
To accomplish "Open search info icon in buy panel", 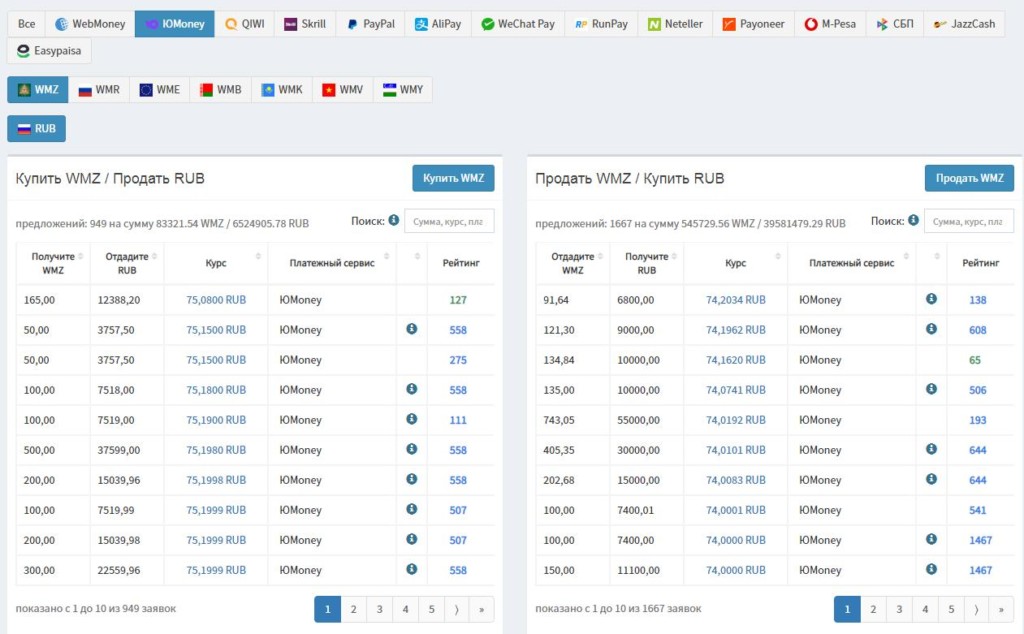I will [x=394, y=220].
